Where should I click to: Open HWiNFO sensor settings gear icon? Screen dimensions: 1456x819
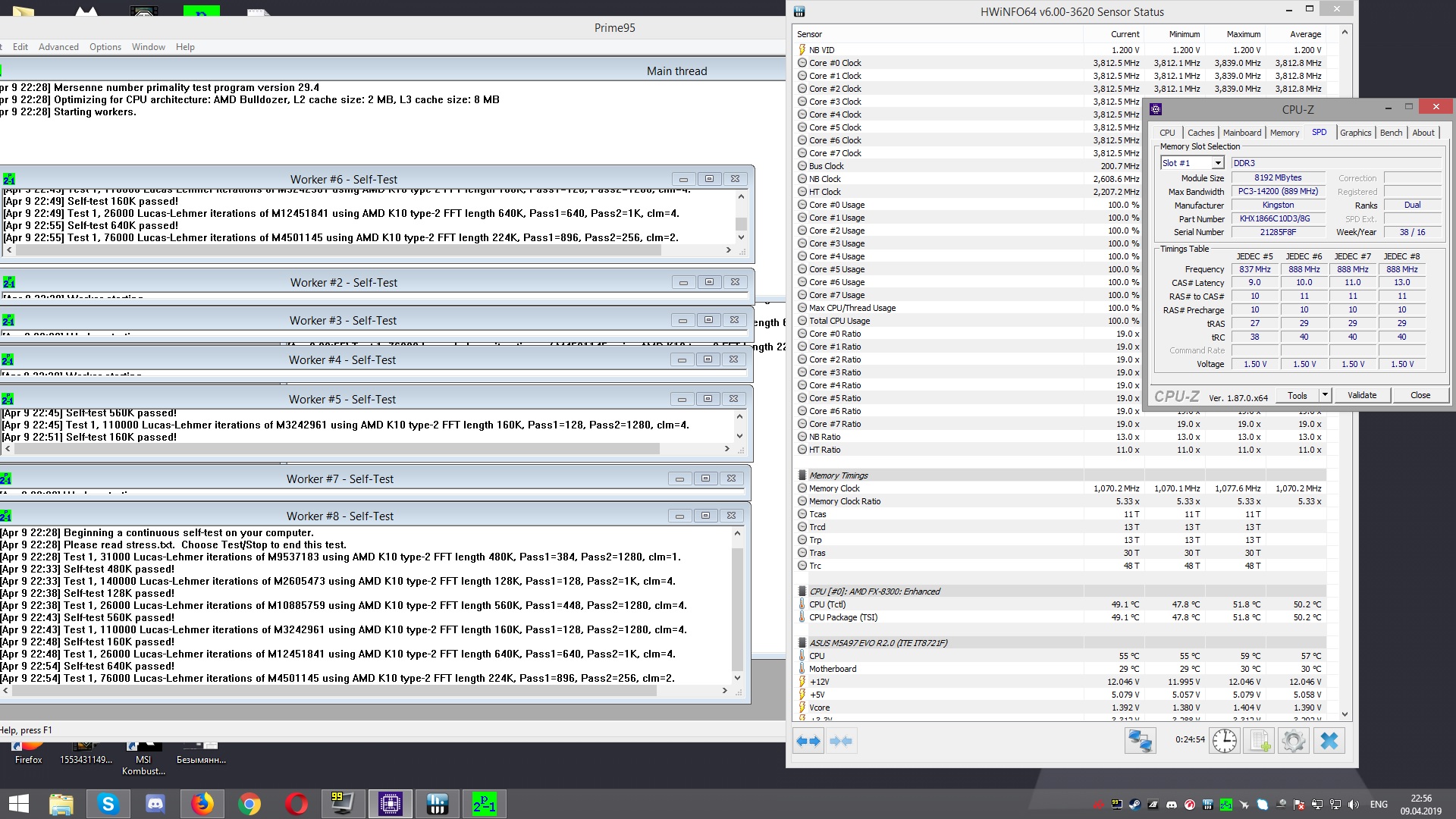click(x=1294, y=741)
